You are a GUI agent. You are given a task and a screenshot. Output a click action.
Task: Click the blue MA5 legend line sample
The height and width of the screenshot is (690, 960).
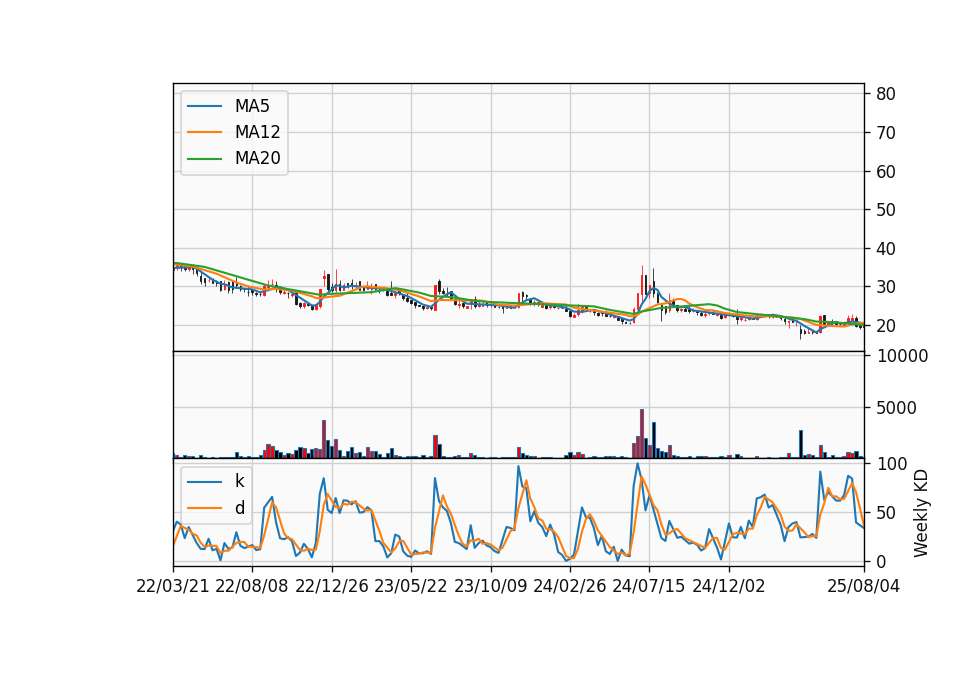[204, 107]
